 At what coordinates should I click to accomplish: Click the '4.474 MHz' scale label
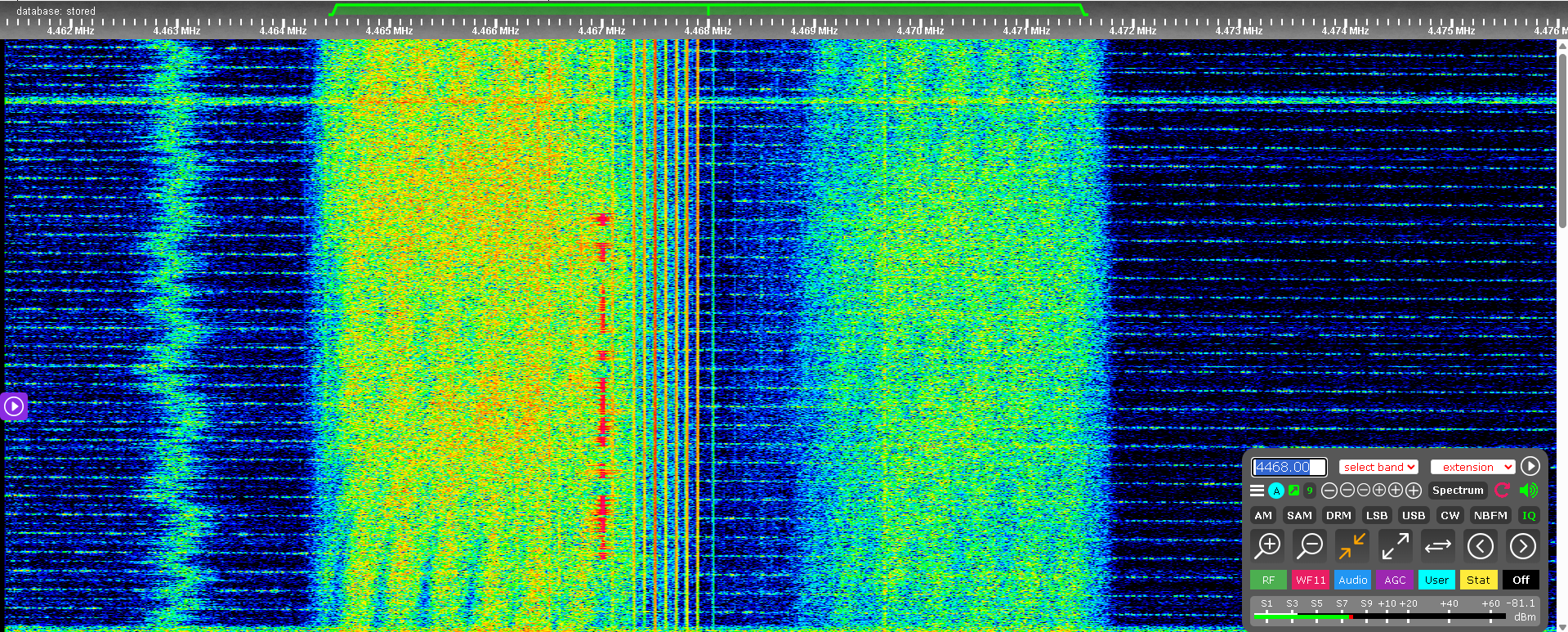[x=1345, y=31]
